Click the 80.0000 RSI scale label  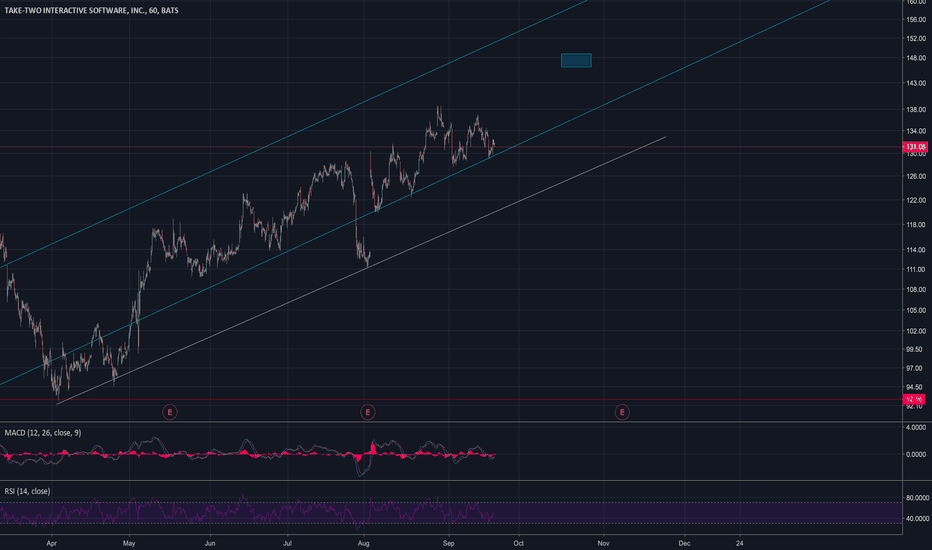(x=918, y=498)
